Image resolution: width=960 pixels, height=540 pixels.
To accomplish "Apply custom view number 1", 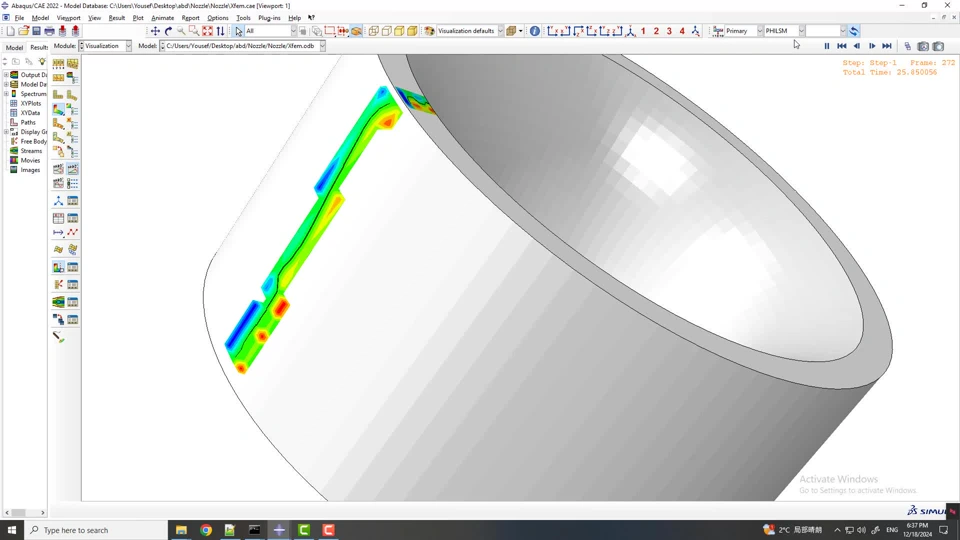I will pyautogui.click(x=643, y=31).
